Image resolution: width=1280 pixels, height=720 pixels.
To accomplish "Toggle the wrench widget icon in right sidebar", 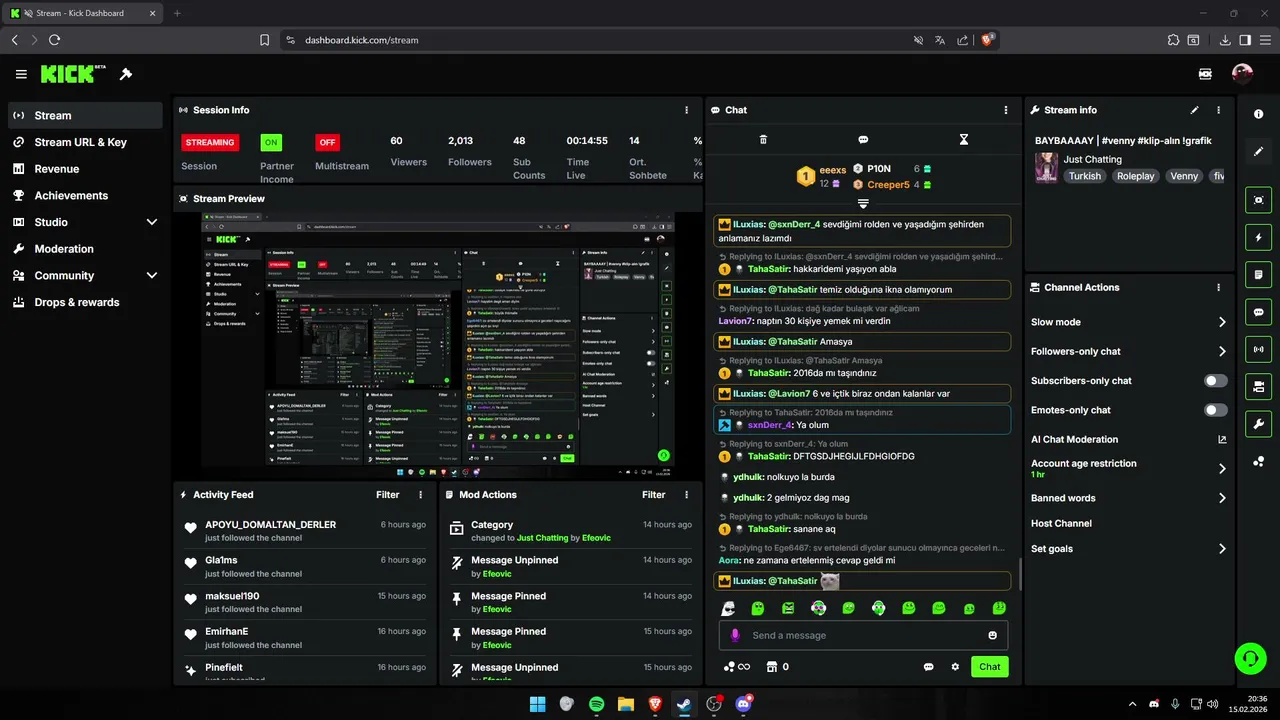I will pos(1258,423).
